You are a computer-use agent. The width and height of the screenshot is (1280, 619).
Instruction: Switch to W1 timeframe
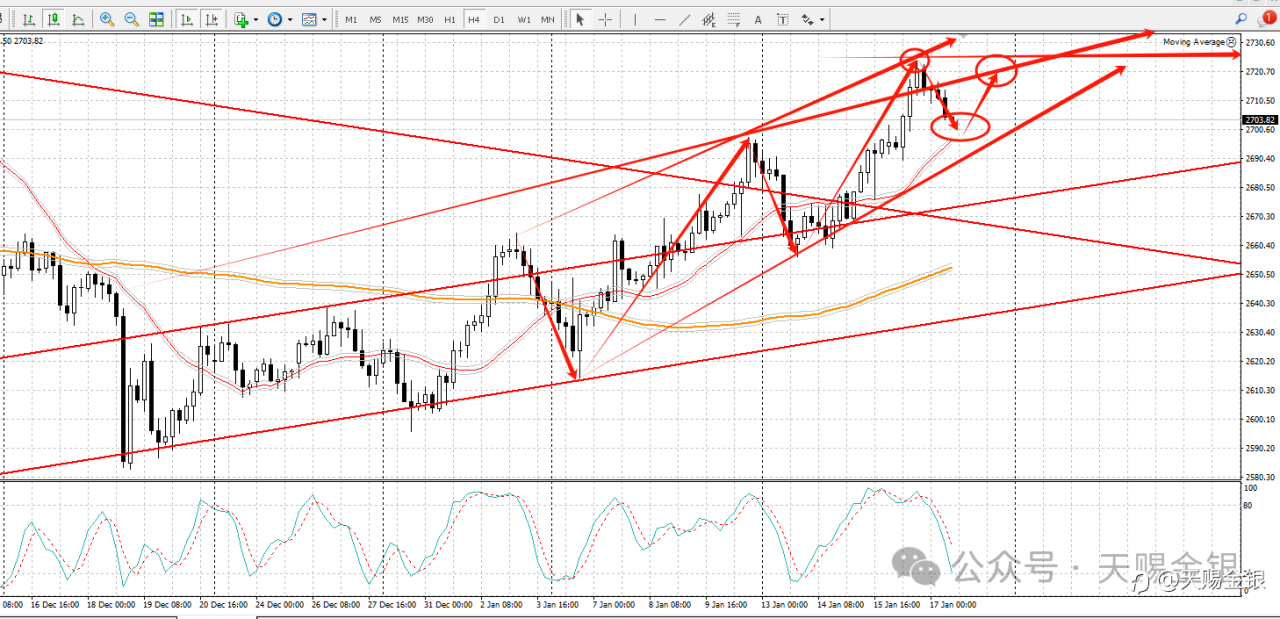[x=523, y=19]
